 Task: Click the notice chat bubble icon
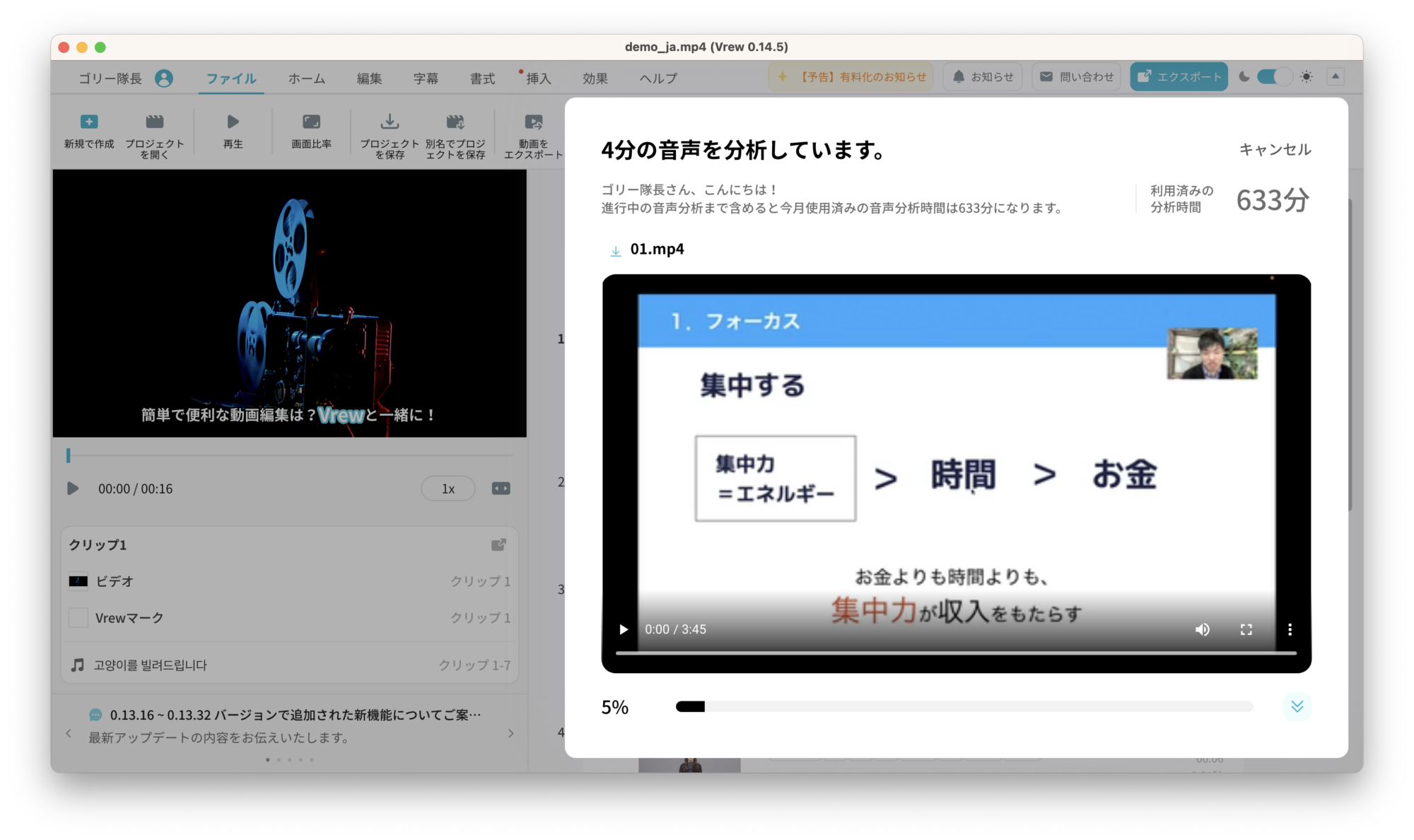[x=95, y=715]
